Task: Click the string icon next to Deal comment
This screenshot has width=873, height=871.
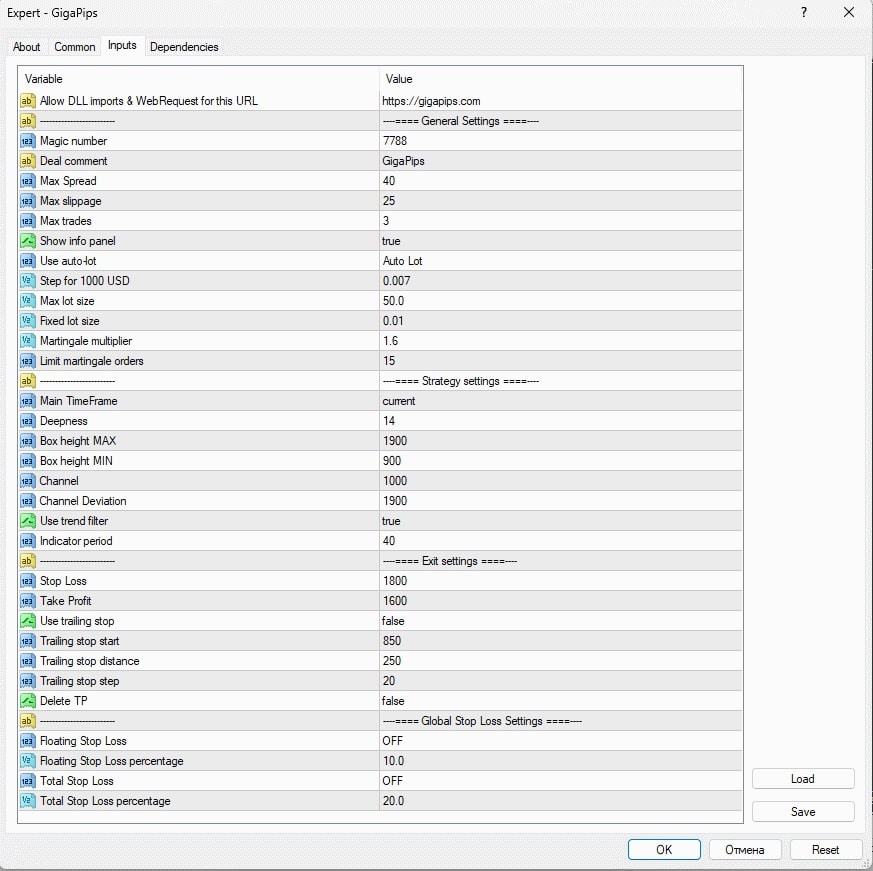Action: (x=27, y=161)
